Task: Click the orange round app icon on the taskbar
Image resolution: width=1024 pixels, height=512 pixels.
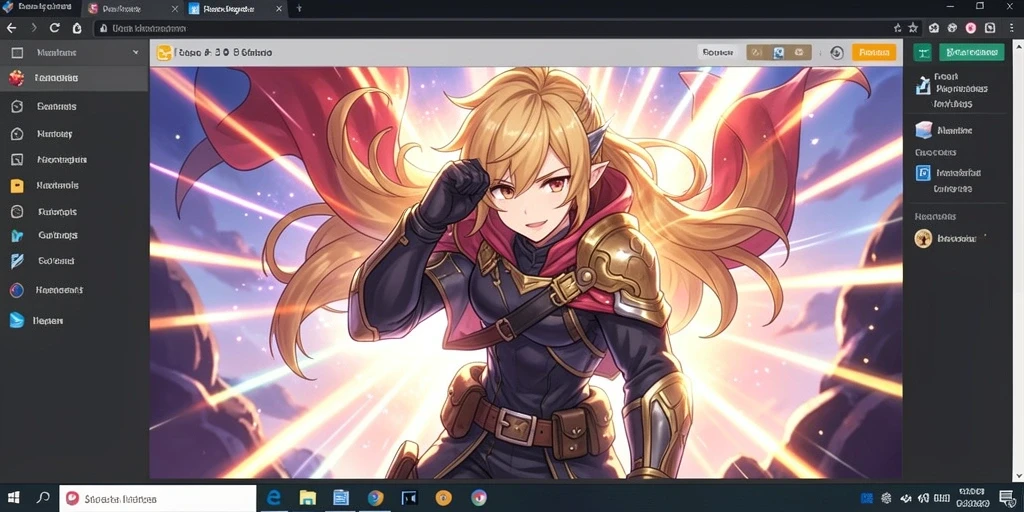Action: coord(443,498)
